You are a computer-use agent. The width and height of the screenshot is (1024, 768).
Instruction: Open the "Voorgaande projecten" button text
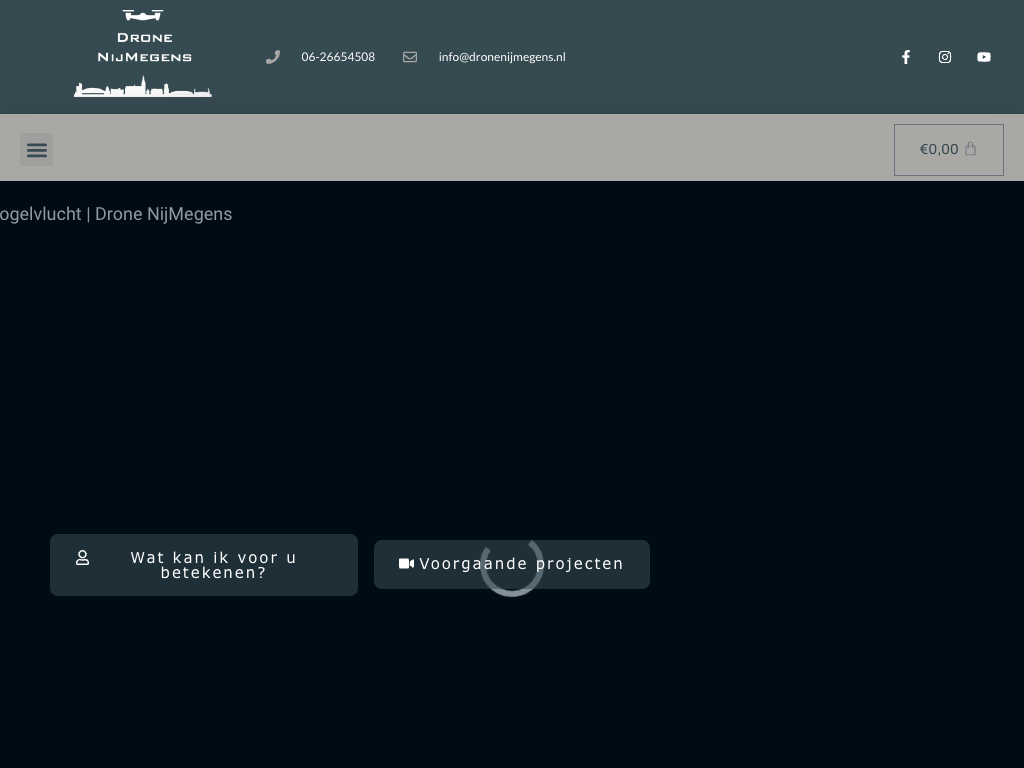(521, 564)
